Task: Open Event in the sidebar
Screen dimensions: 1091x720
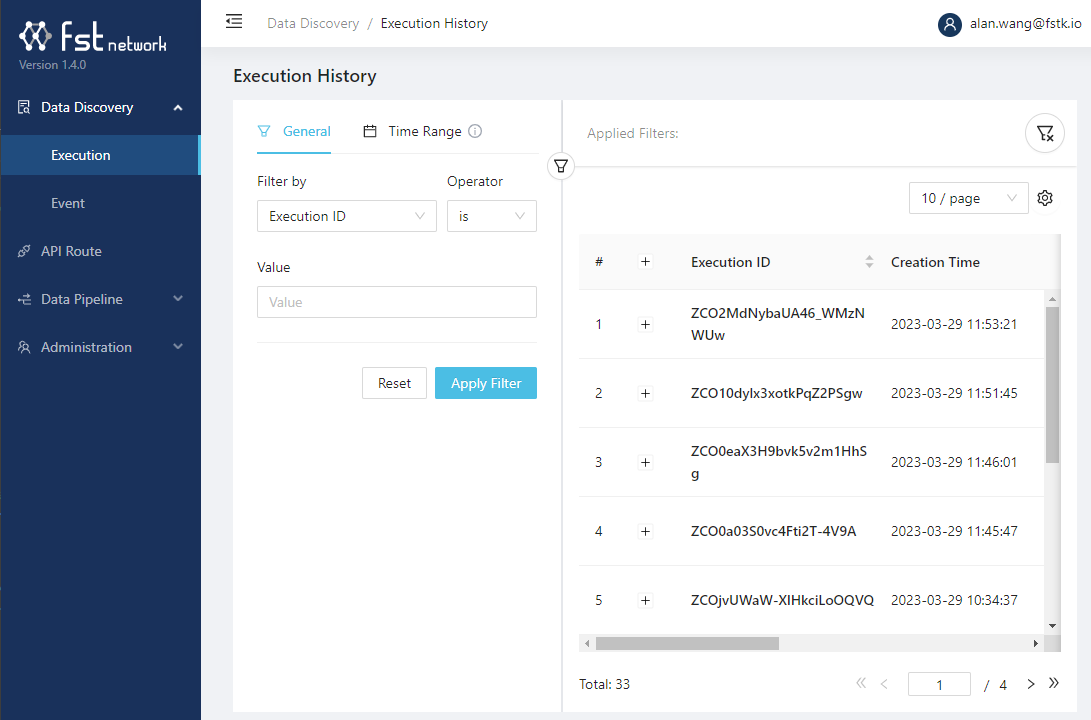Action: [68, 203]
